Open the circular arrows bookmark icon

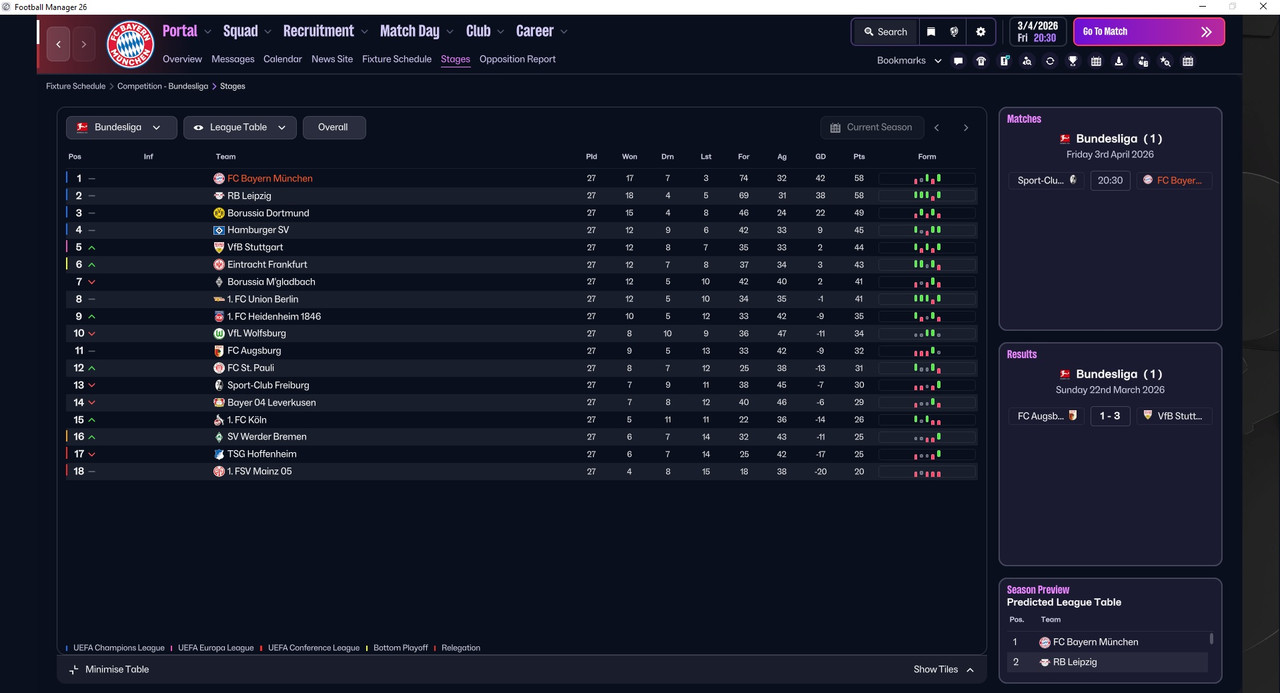coord(1050,61)
